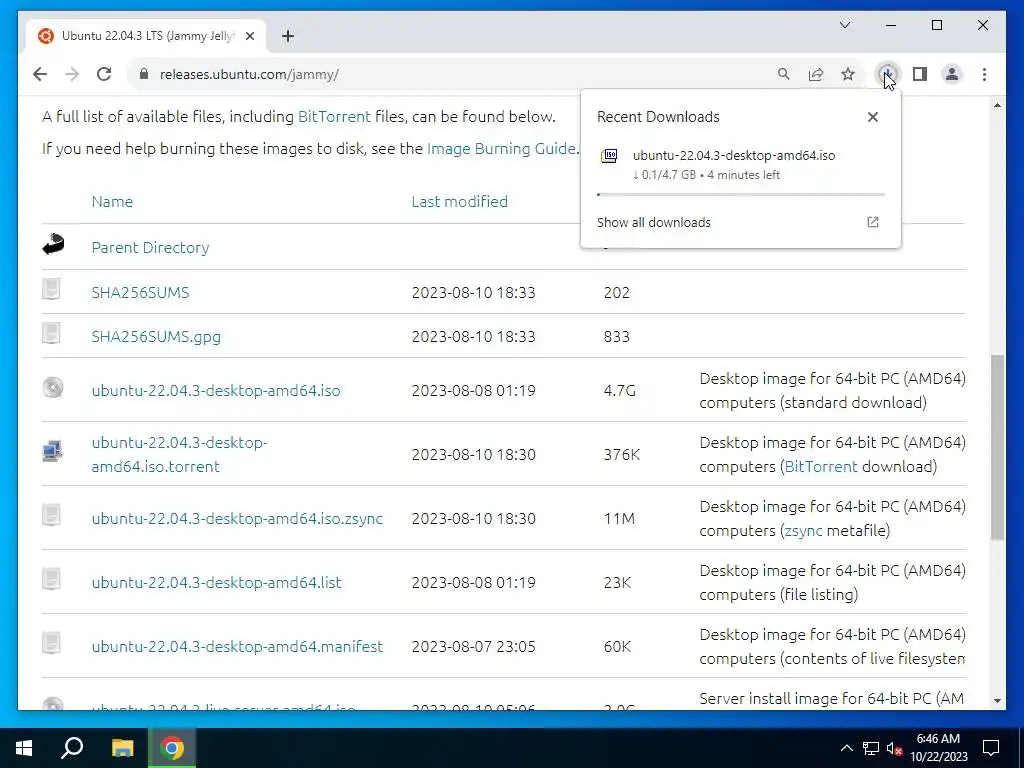Viewport: 1024px width, 768px height.
Task: Open downloads page via external link icon
Action: point(872,222)
